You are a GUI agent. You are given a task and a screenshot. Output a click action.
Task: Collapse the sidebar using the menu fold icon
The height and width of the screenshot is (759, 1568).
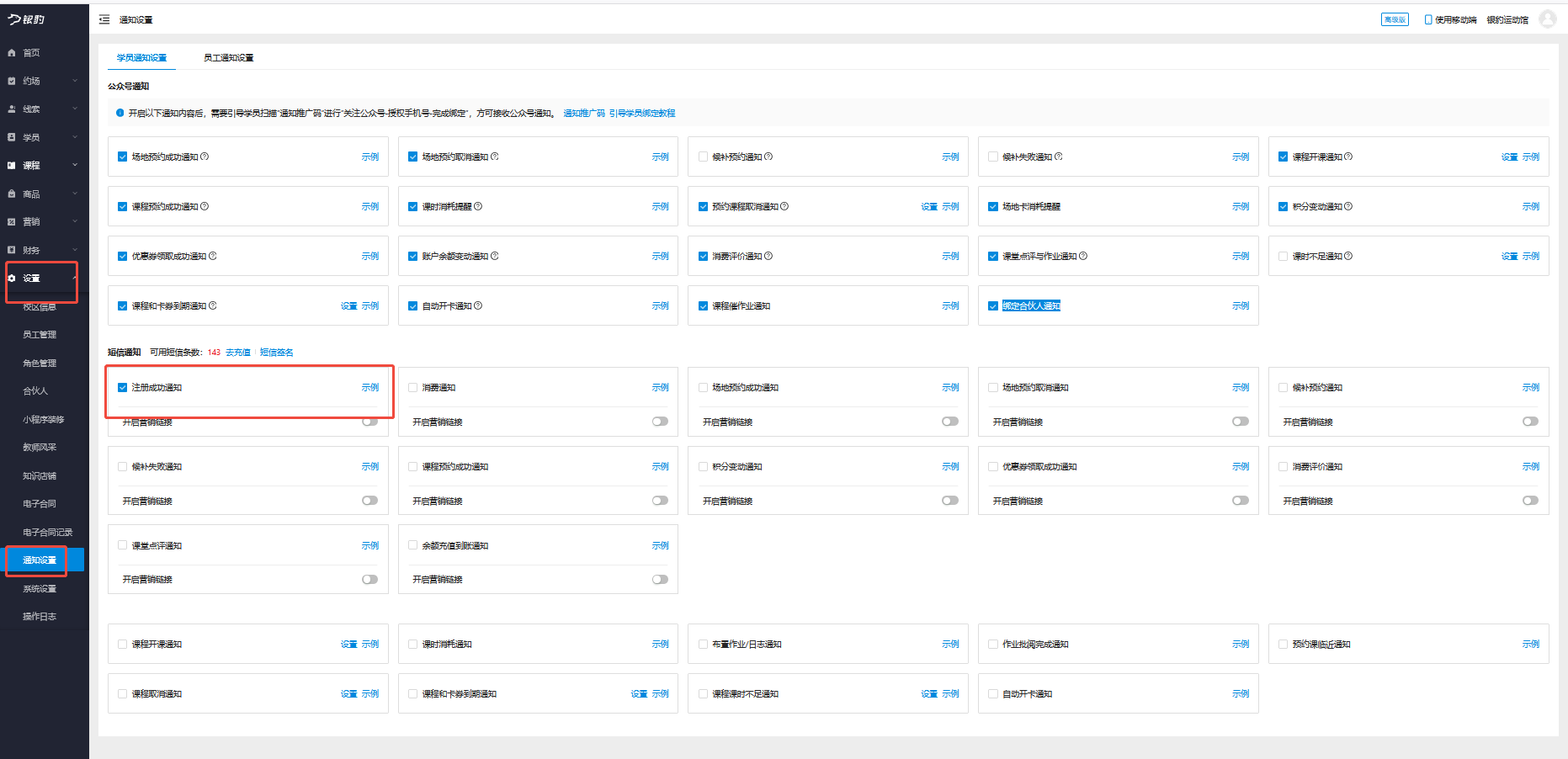pyautogui.click(x=104, y=19)
